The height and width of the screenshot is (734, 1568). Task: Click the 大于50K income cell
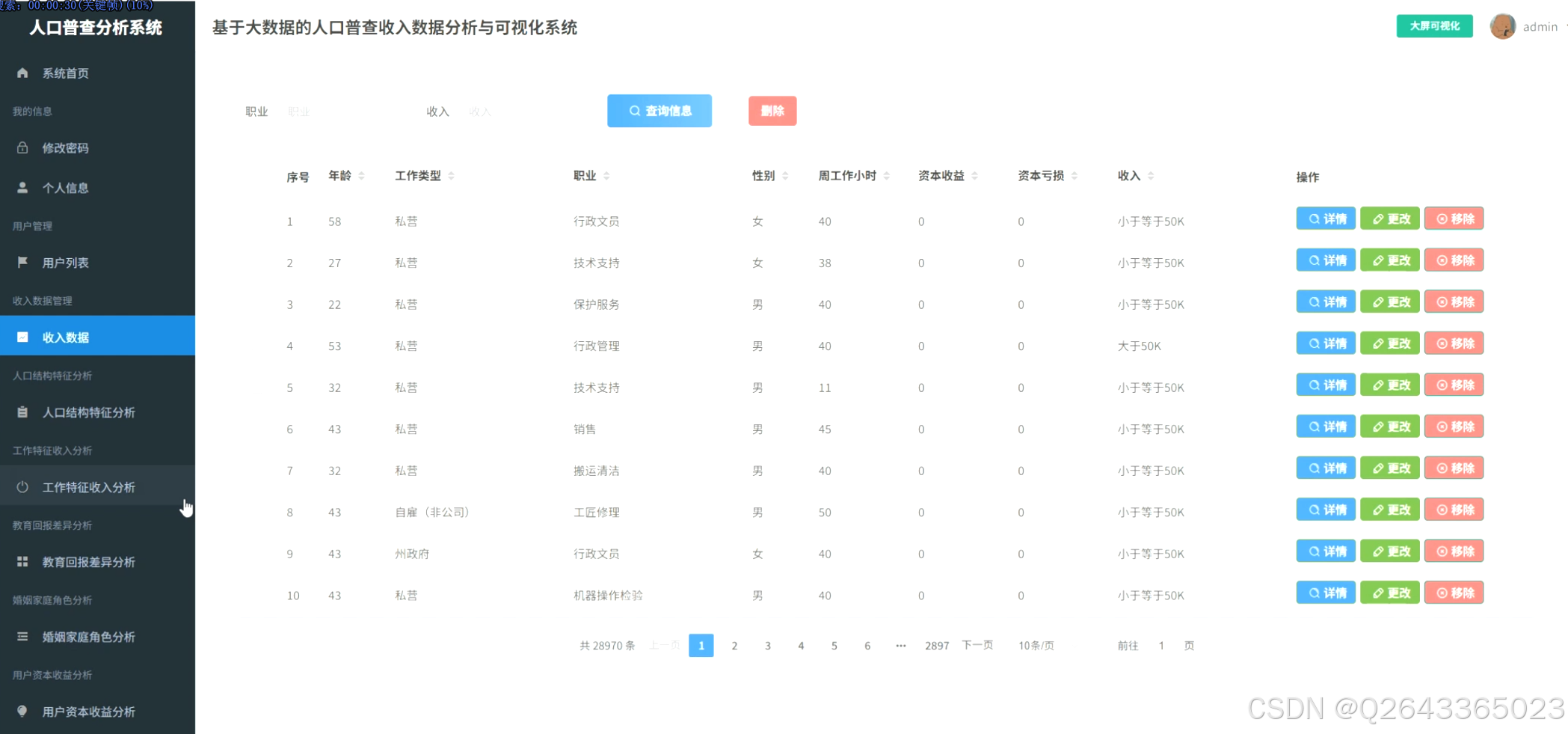(x=1140, y=346)
